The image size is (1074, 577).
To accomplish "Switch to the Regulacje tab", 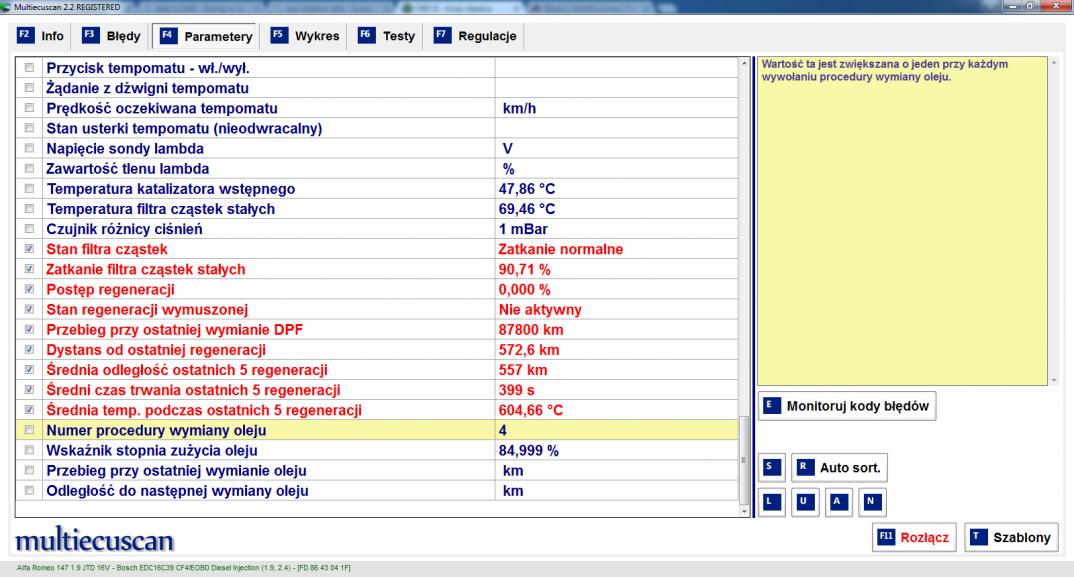I will point(475,36).
